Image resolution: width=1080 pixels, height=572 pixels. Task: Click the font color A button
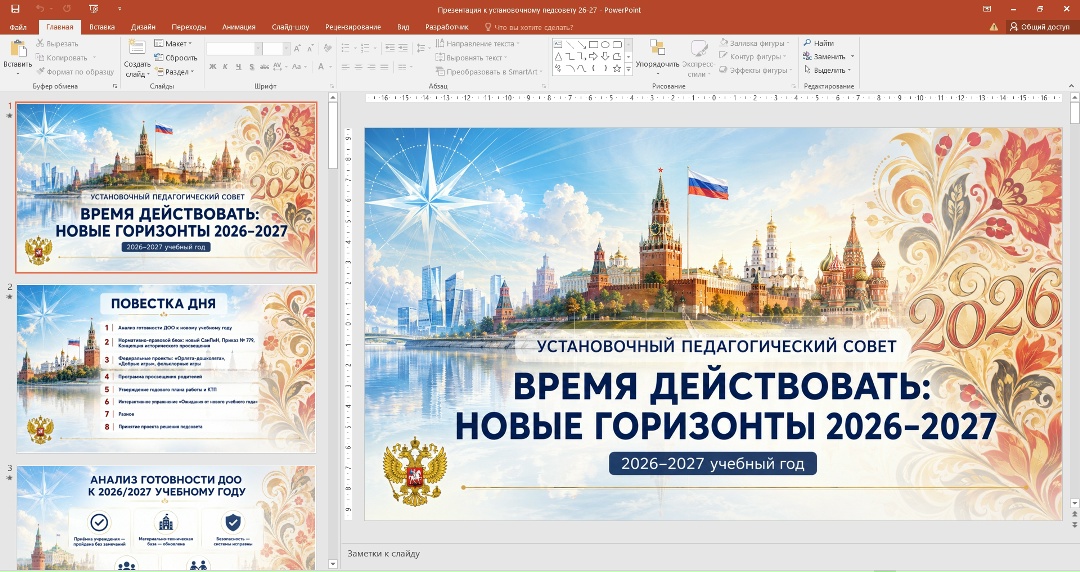(x=321, y=67)
